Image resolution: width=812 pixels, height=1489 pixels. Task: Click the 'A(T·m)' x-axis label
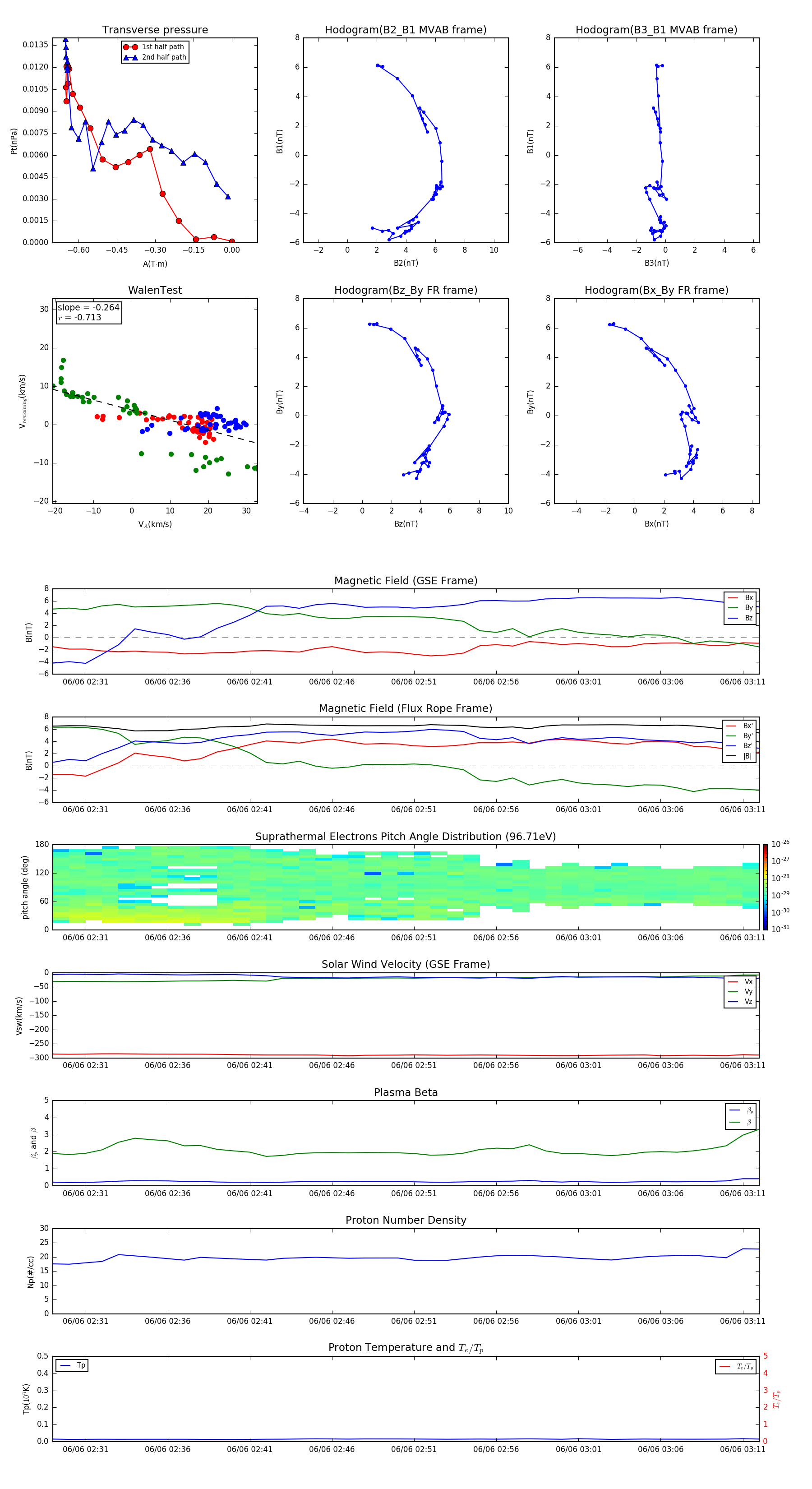point(155,264)
